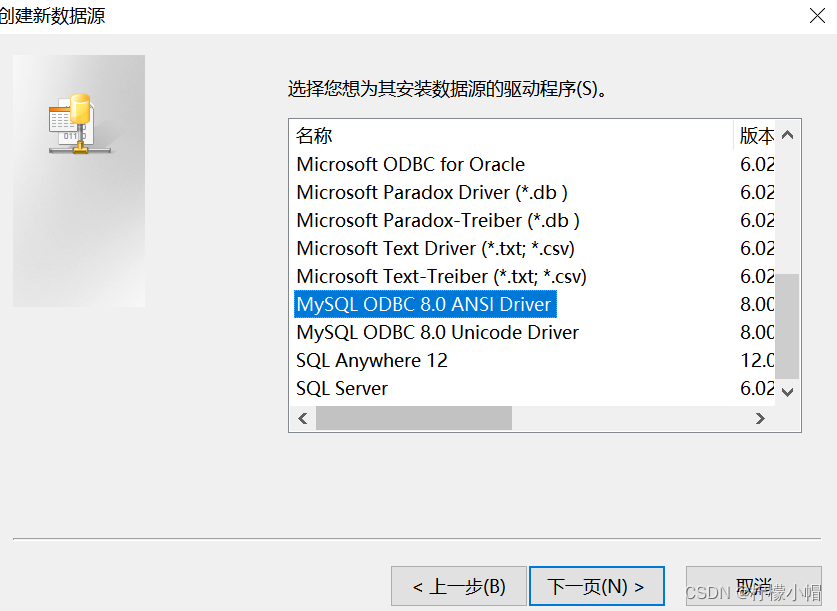Select Microsoft Paradox-Treiber (*.db ) row

(438, 220)
